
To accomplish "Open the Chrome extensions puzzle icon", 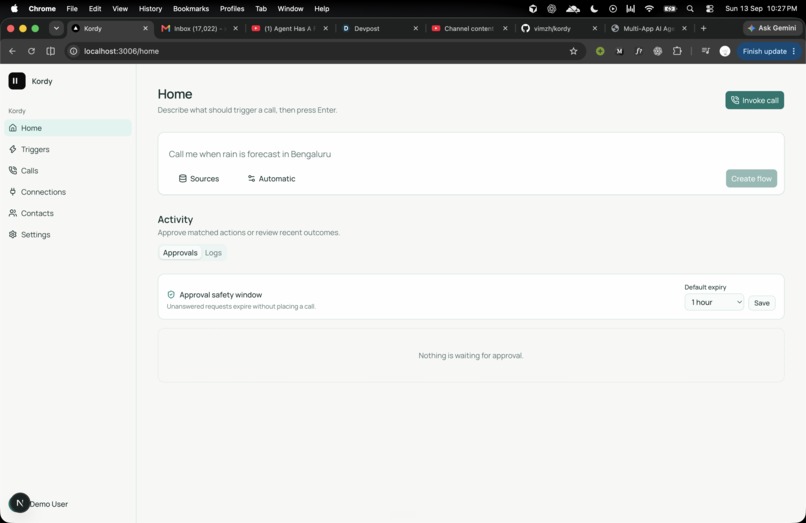I will (677, 51).
